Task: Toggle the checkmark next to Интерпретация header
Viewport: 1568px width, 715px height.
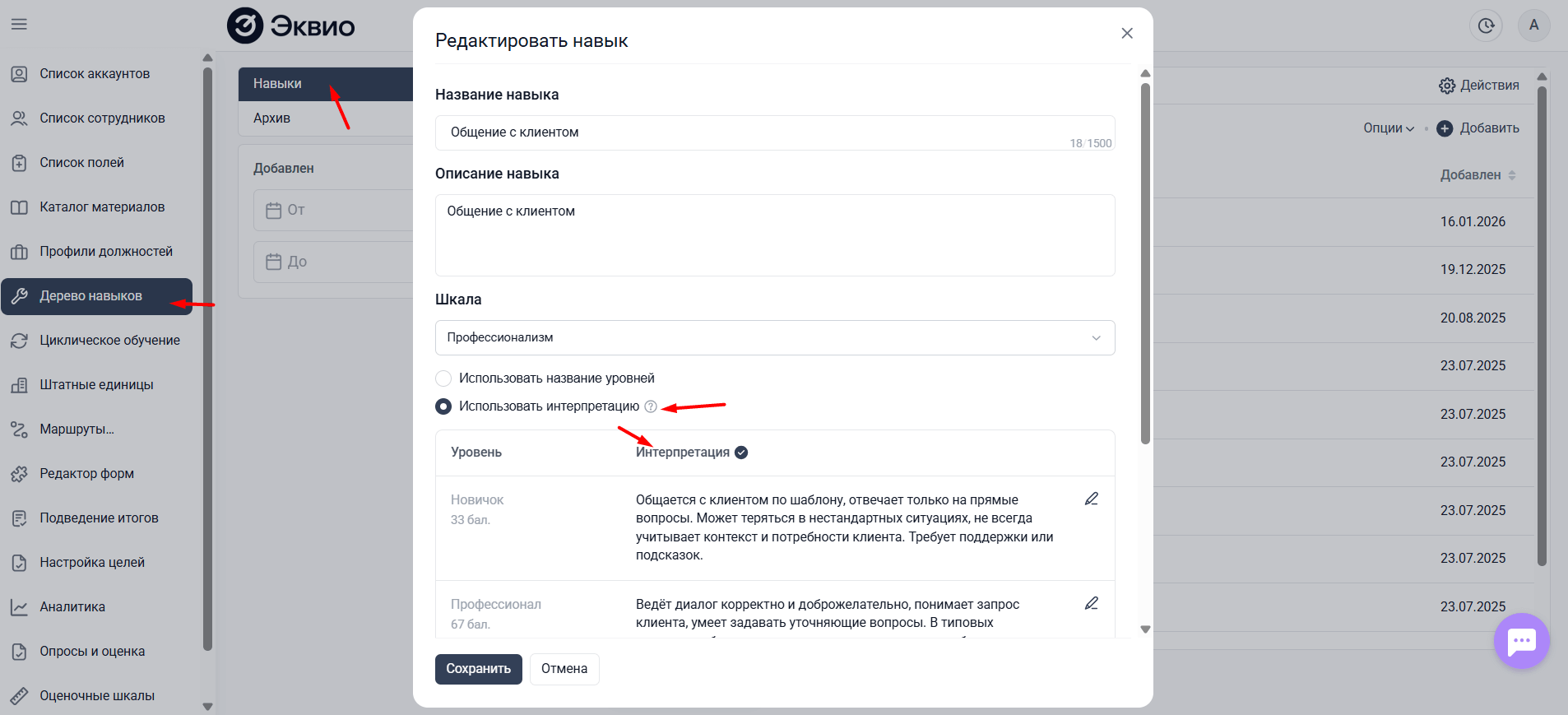Action: 742,452
